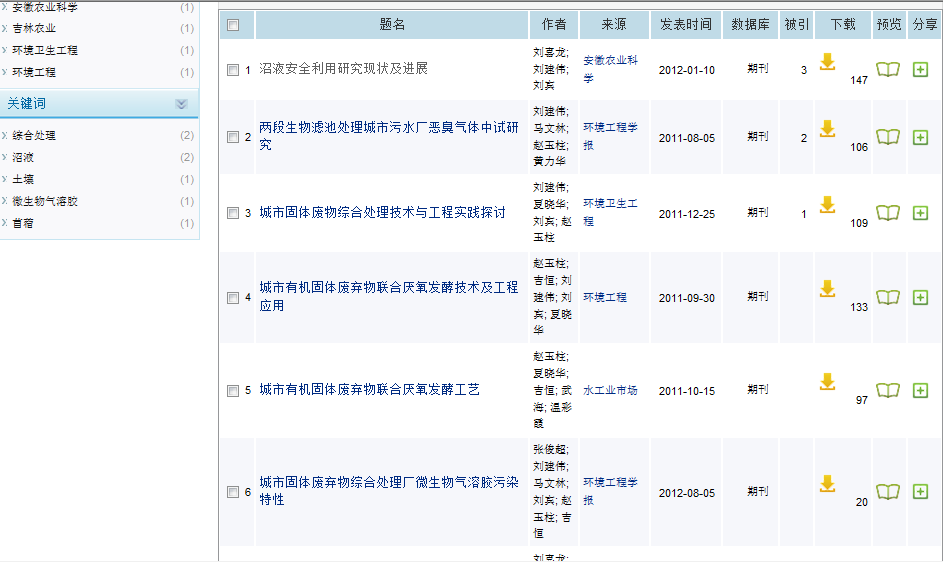Filter by source 环境卫生工程 in sidebar
943x562 pixels.
[45, 51]
